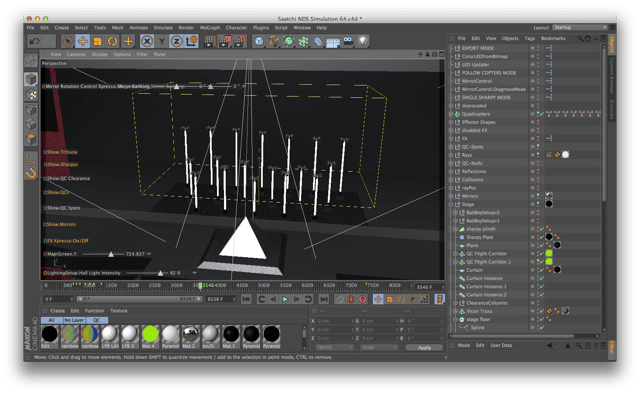This screenshot has height=394, width=640.
Task: Toggle Show.Mirrors checkbox
Action: tap(45, 225)
